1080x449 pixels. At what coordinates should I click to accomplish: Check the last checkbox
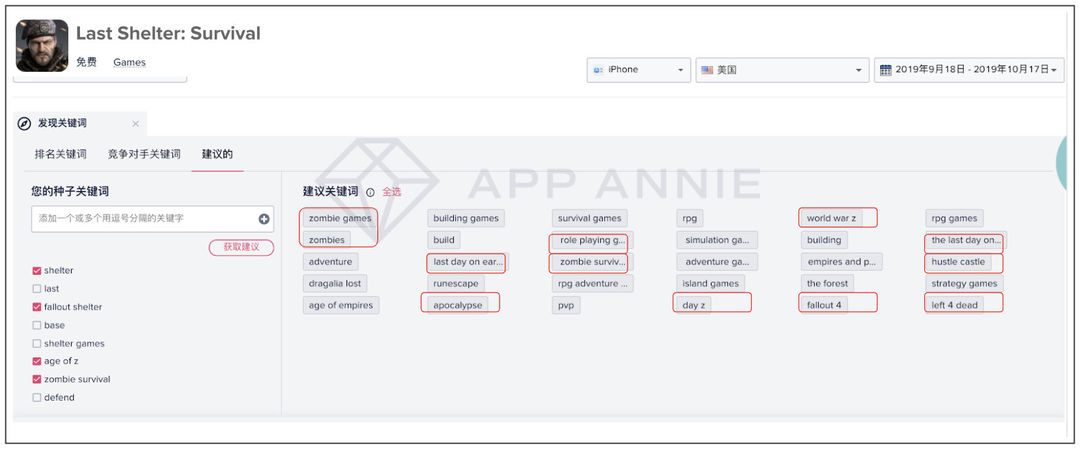tap(37, 289)
